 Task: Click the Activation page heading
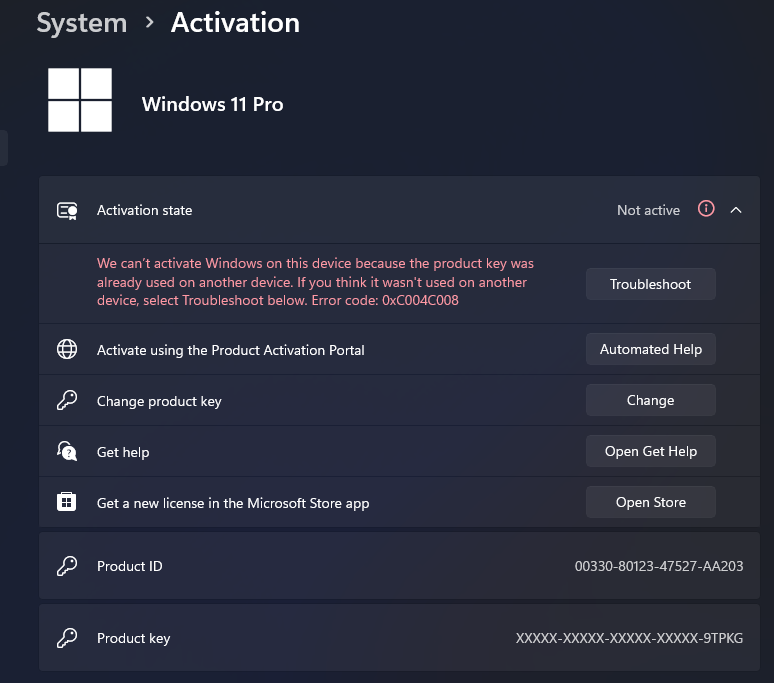(x=235, y=23)
